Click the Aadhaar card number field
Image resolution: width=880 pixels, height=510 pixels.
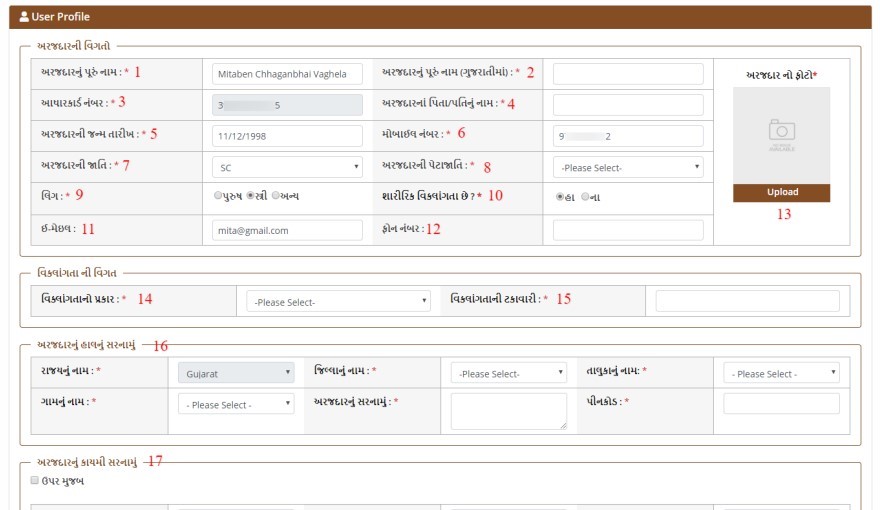[287, 105]
